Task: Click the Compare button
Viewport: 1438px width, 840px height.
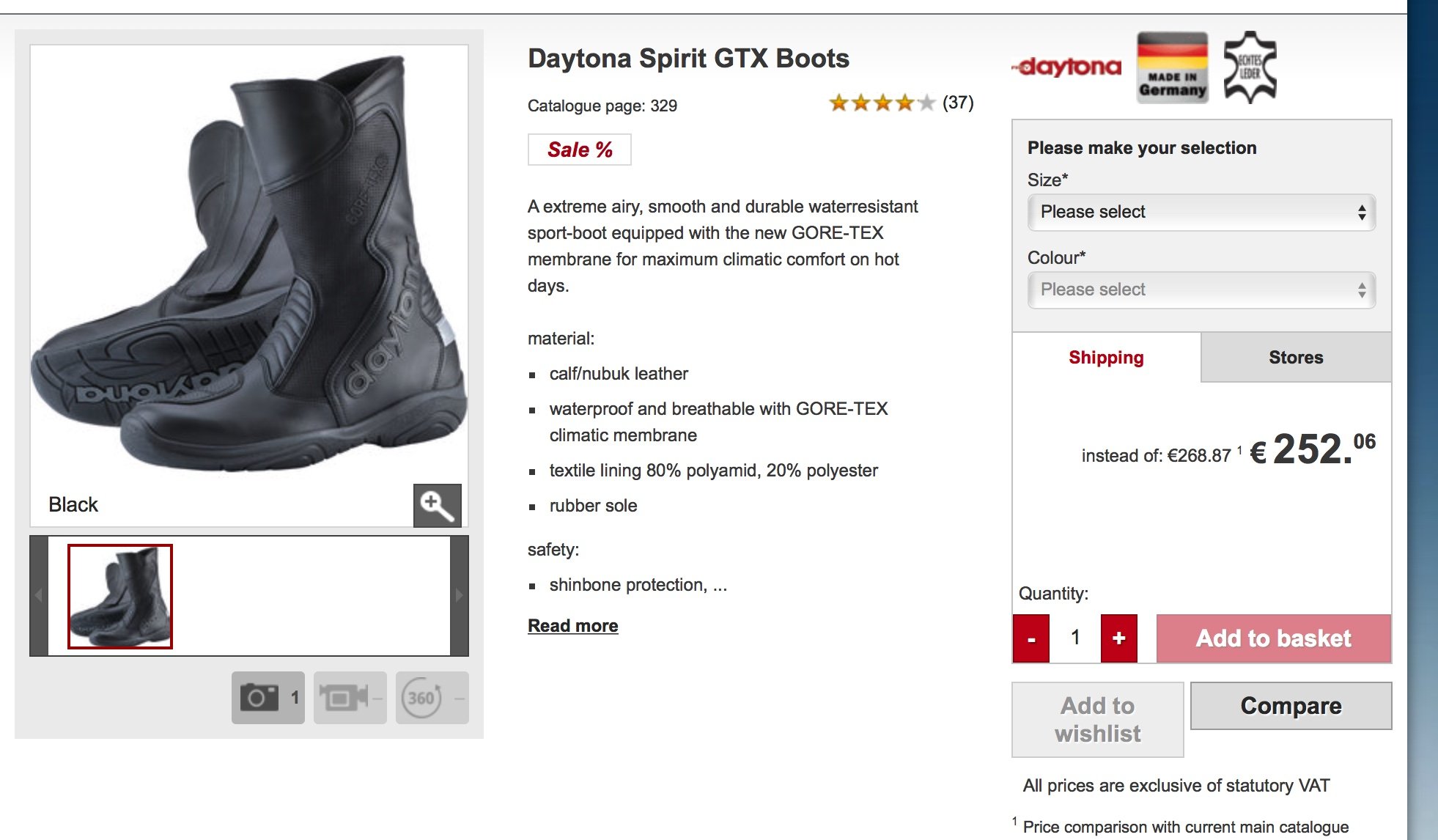Action: click(x=1290, y=706)
